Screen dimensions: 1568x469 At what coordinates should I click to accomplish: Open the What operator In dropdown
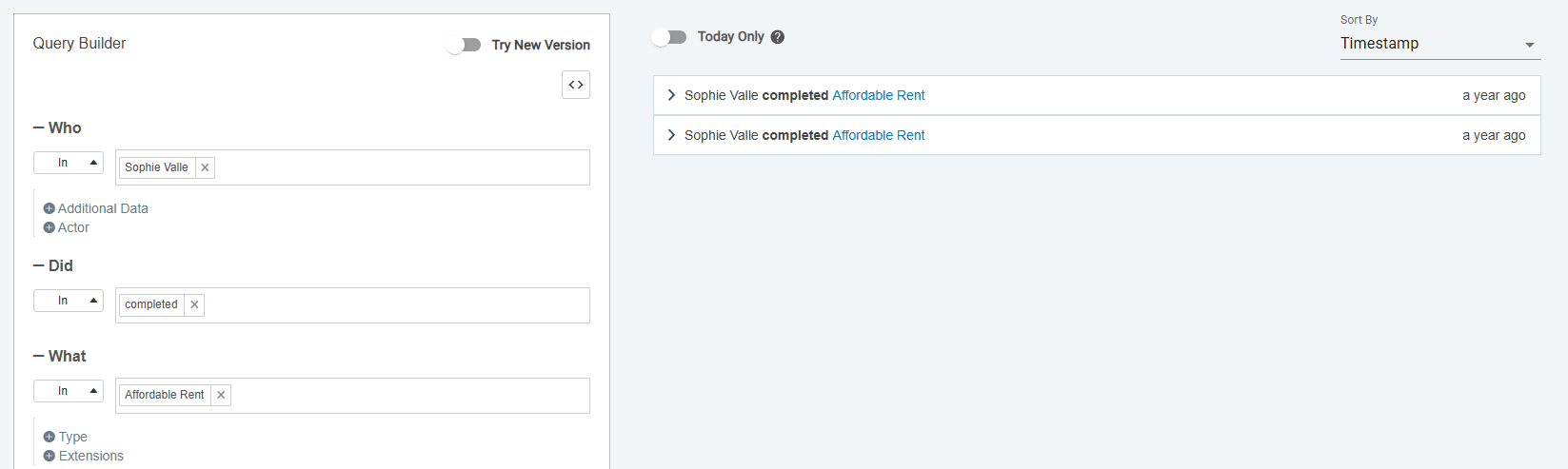69,391
